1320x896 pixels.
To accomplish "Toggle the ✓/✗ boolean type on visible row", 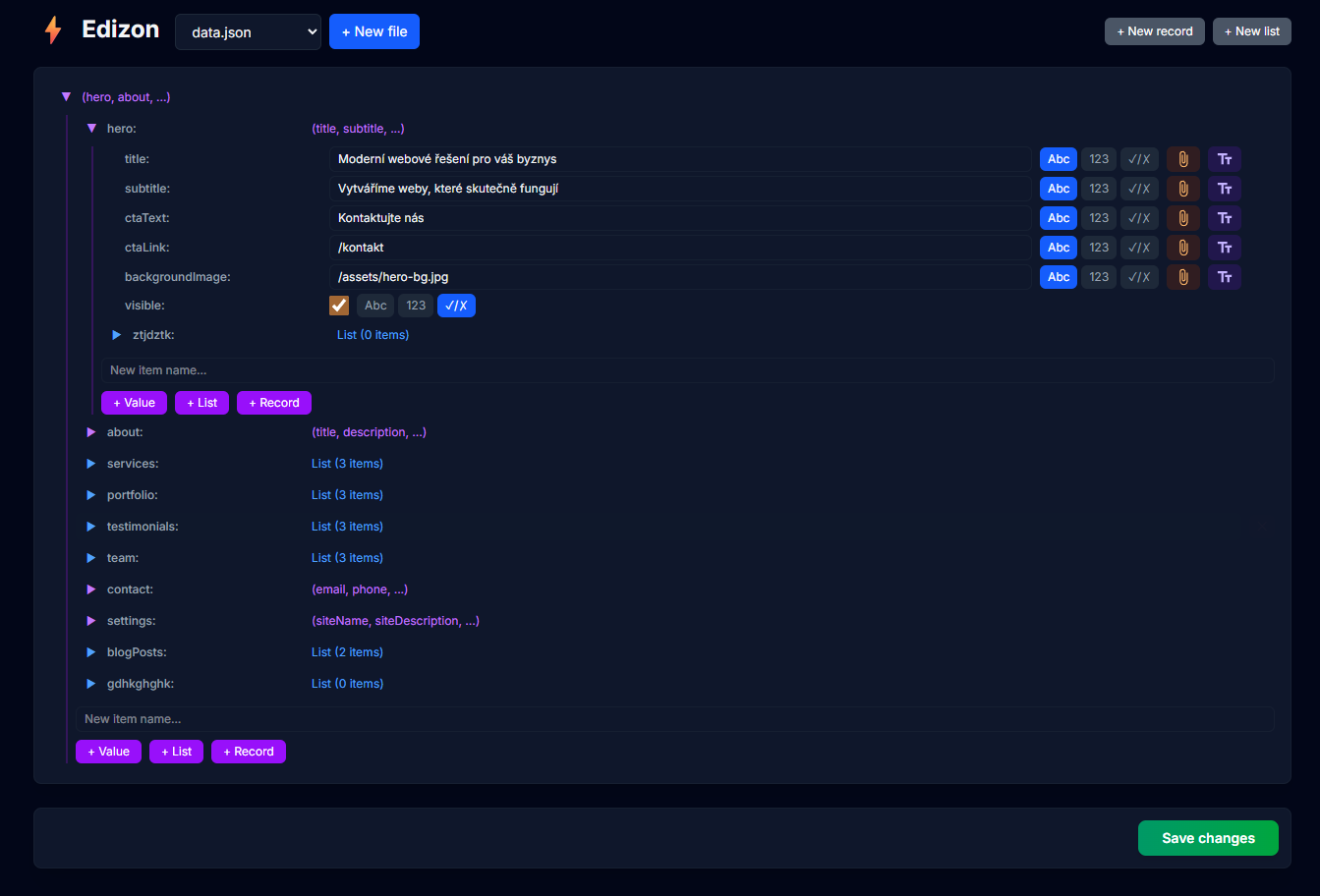I will pyautogui.click(x=456, y=306).
